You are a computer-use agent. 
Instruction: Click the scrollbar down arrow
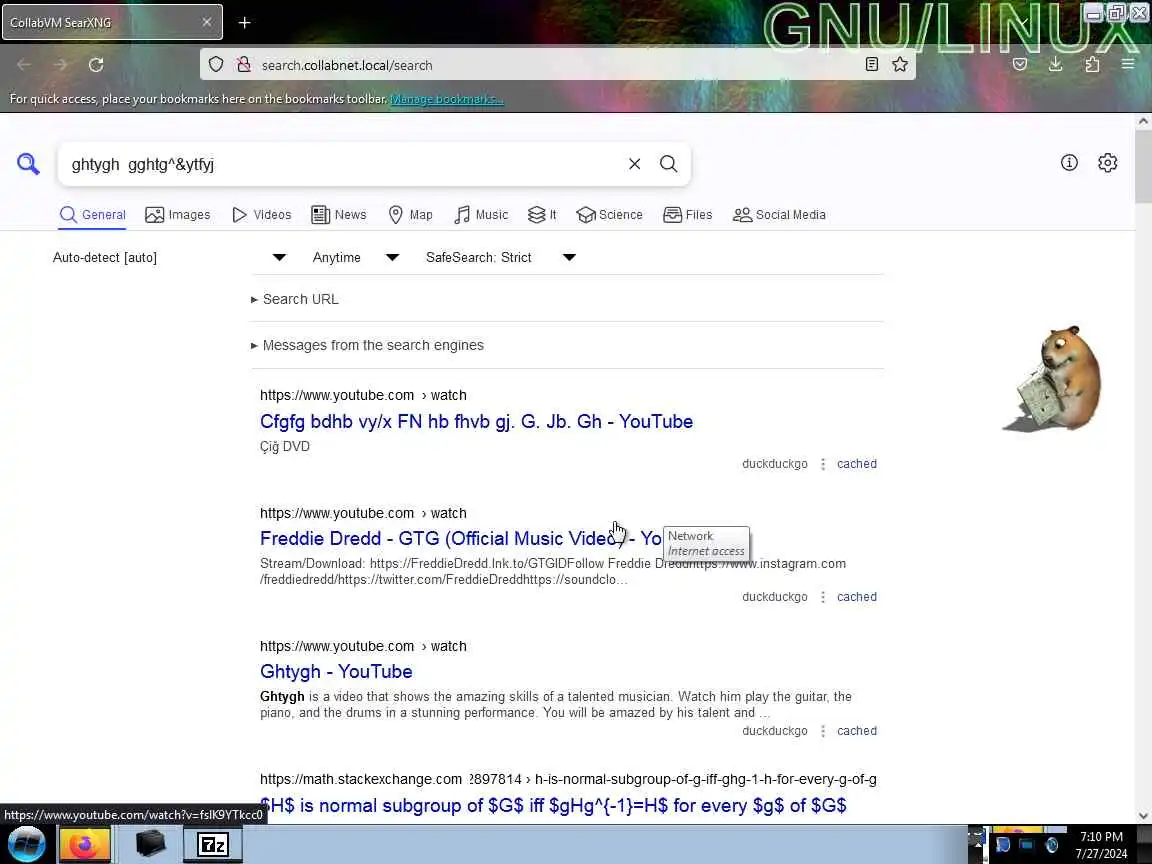[1143, 816]
